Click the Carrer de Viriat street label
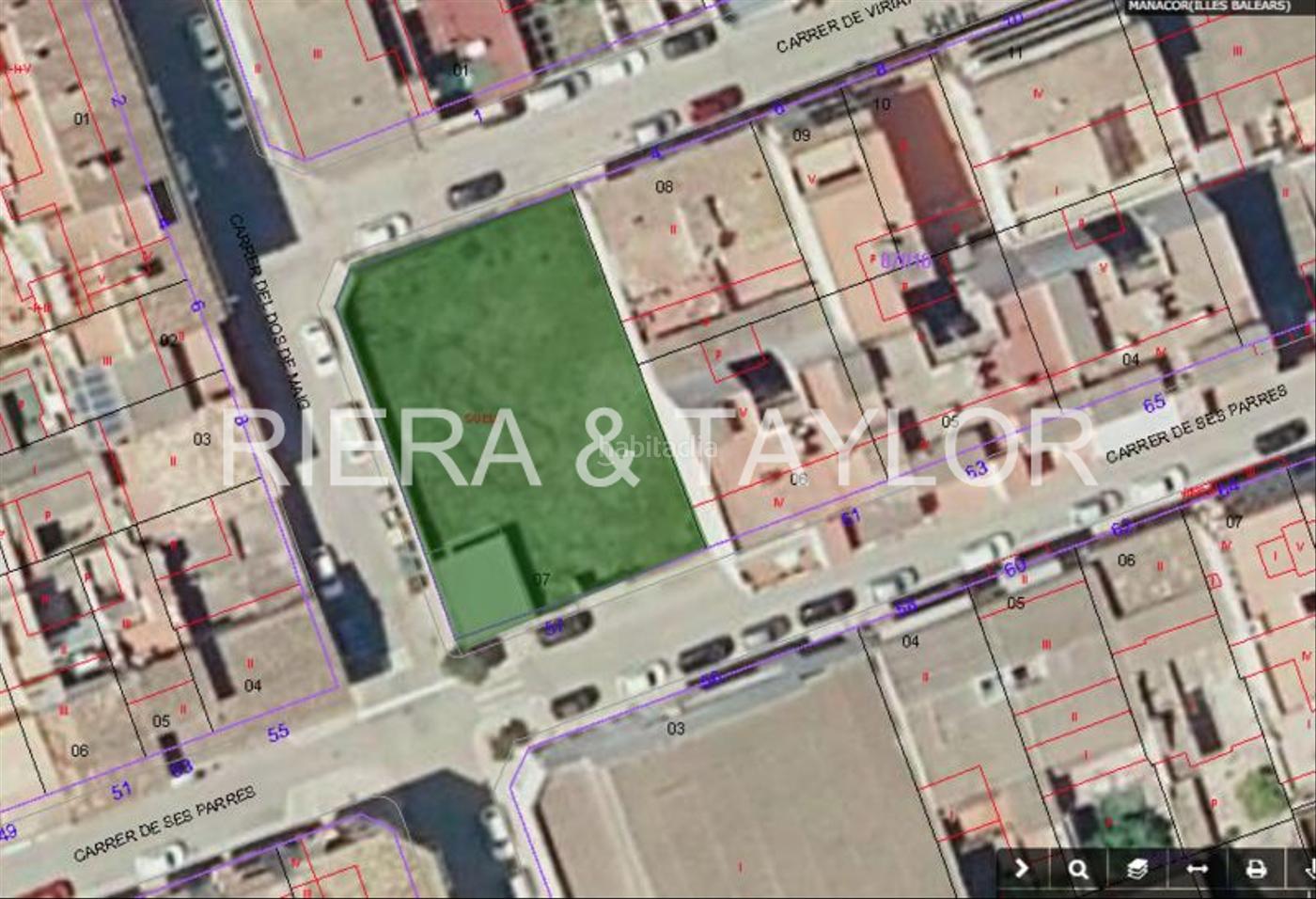 coord(842,25)
